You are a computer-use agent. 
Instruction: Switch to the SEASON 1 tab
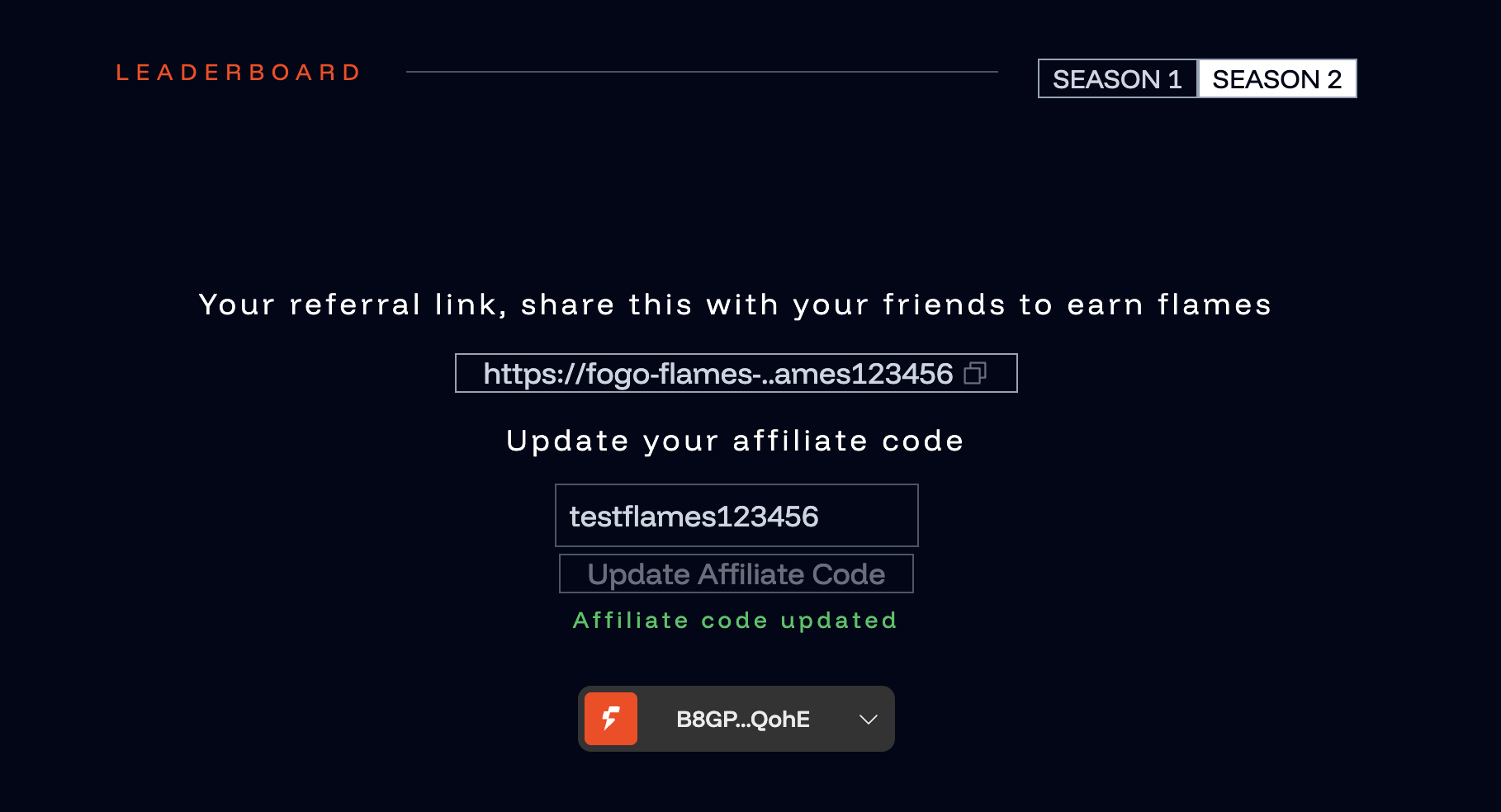1117,79
